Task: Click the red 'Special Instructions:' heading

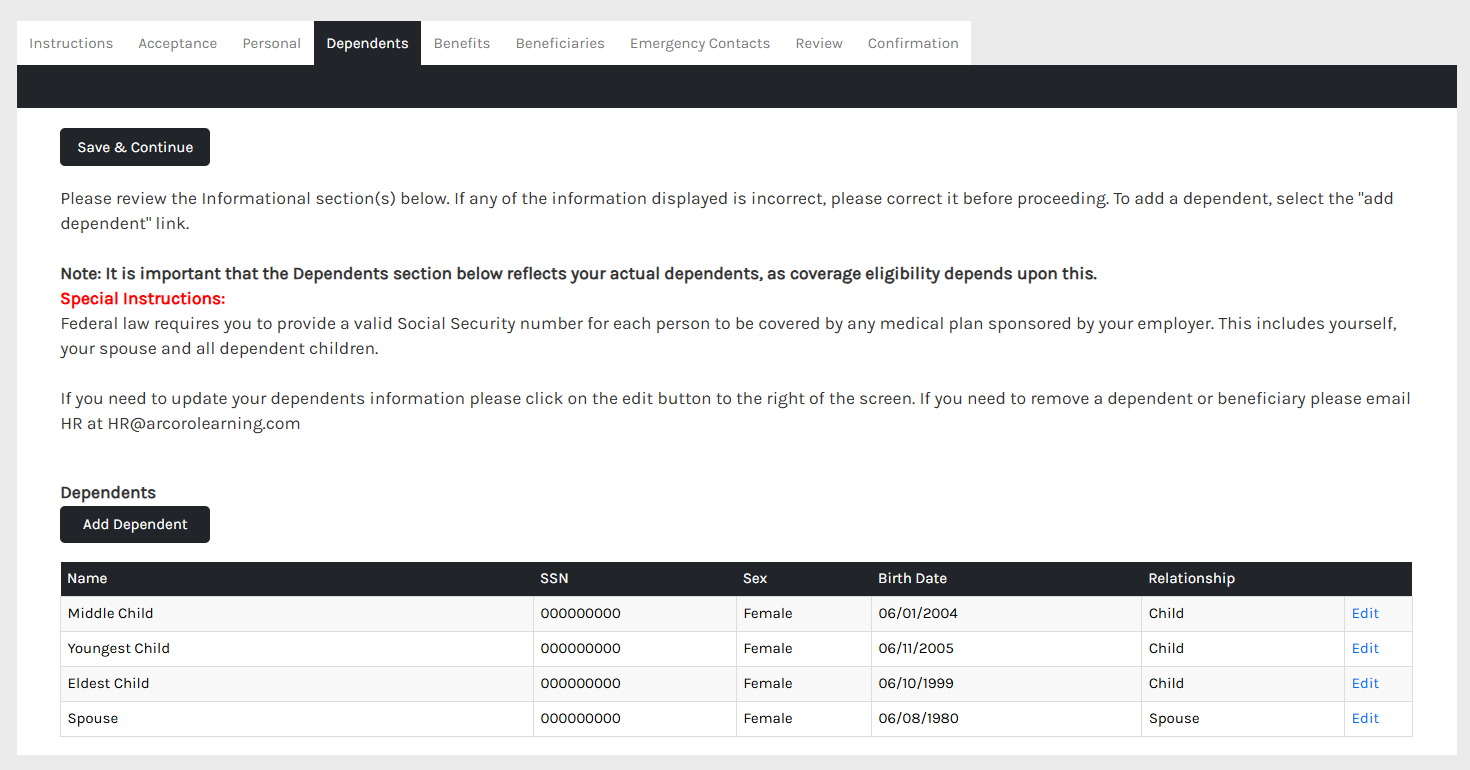Action: [x=143, y=299]
